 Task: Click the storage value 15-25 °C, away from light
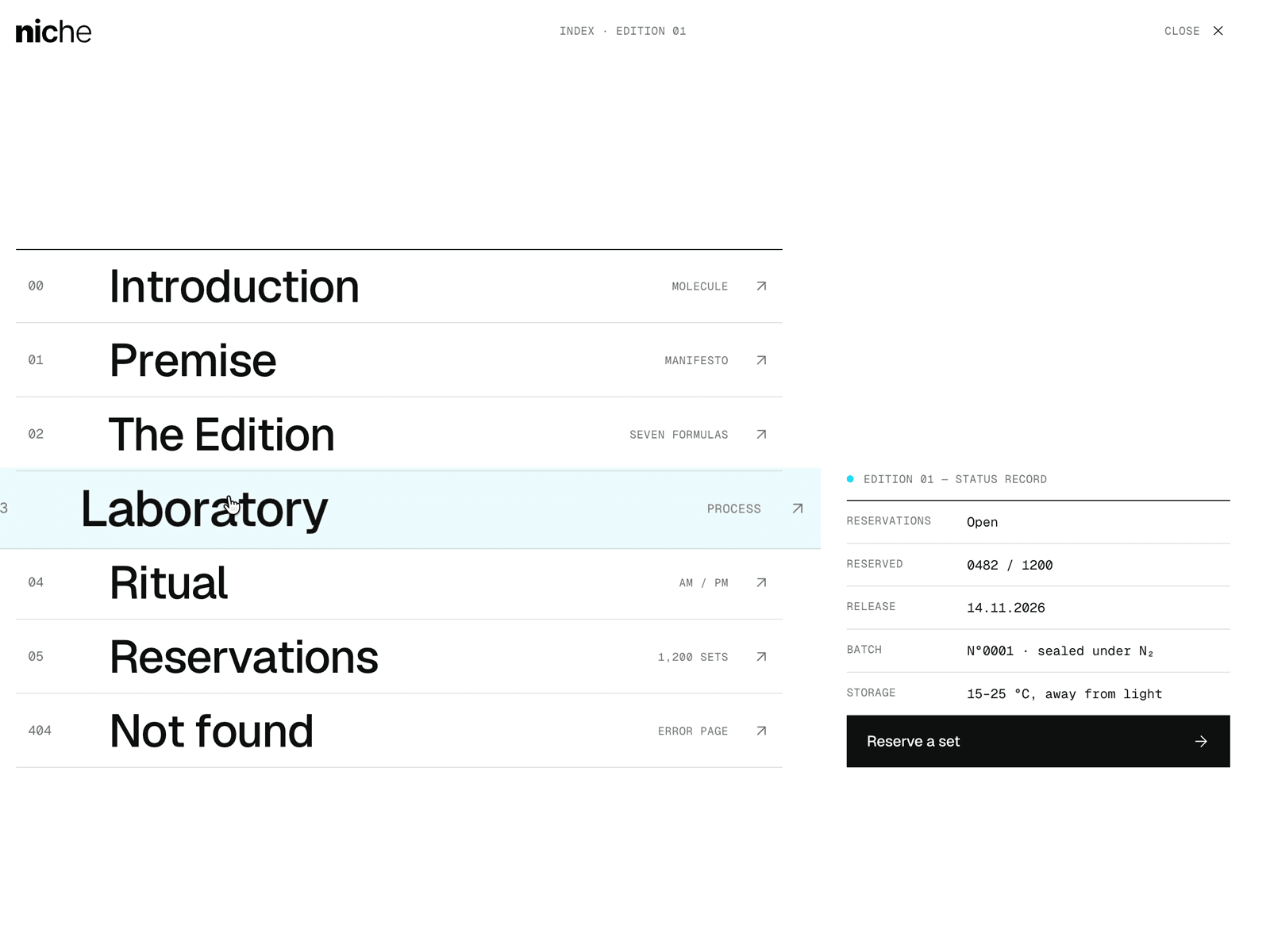point(1064,693)
